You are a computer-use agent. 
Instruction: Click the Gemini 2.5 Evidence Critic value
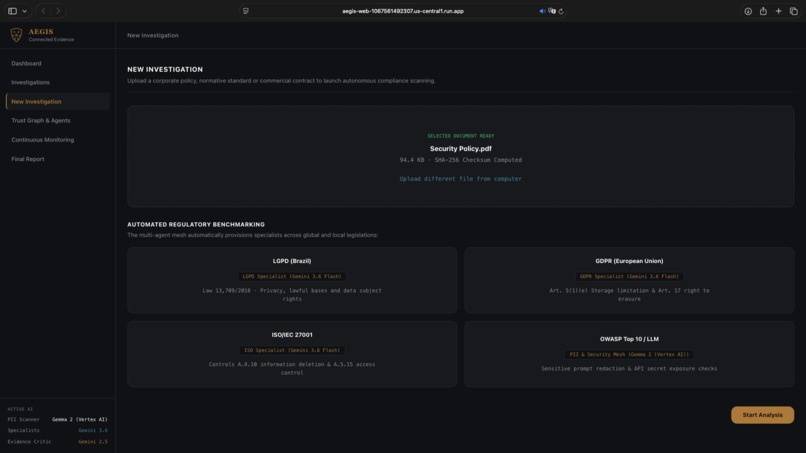93,442
